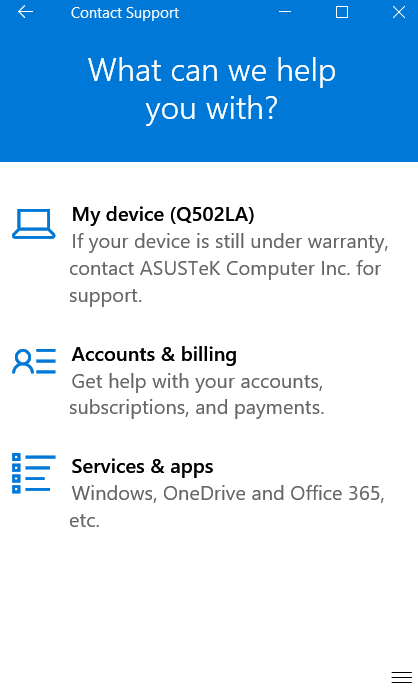Maximize the Contact Support window
Screen dimensions: 418x700
click(342, 12)
